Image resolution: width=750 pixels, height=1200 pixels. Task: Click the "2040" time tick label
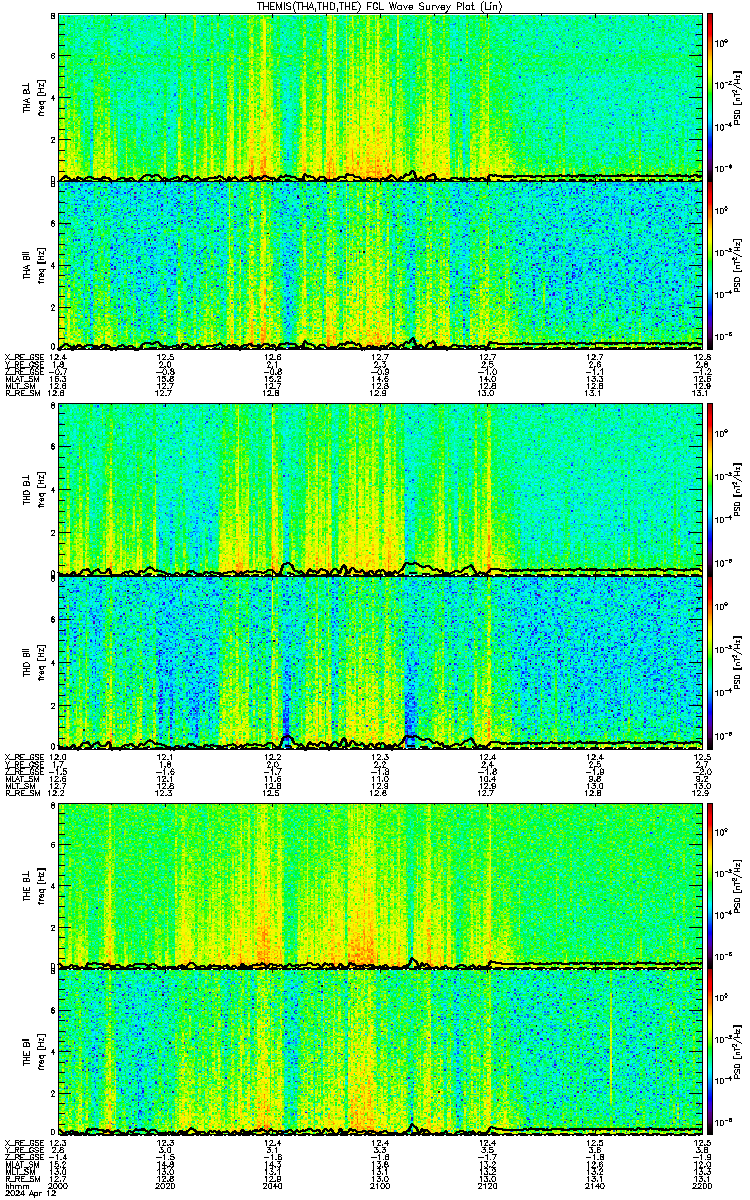coord(272,1186)
